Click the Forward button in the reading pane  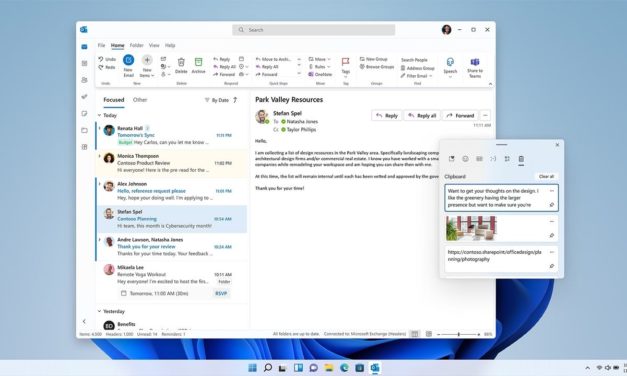tap(460, 116)
